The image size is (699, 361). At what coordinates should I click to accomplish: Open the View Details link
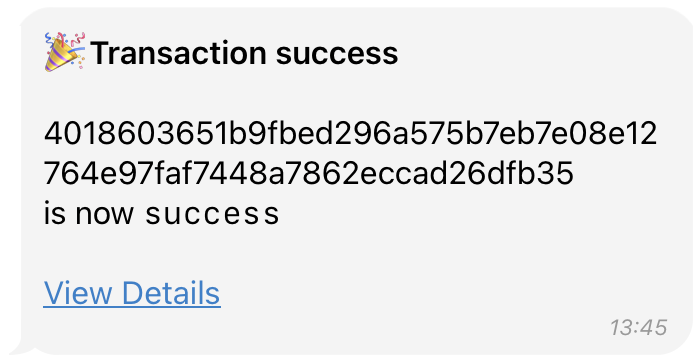(x=132, y=293)
